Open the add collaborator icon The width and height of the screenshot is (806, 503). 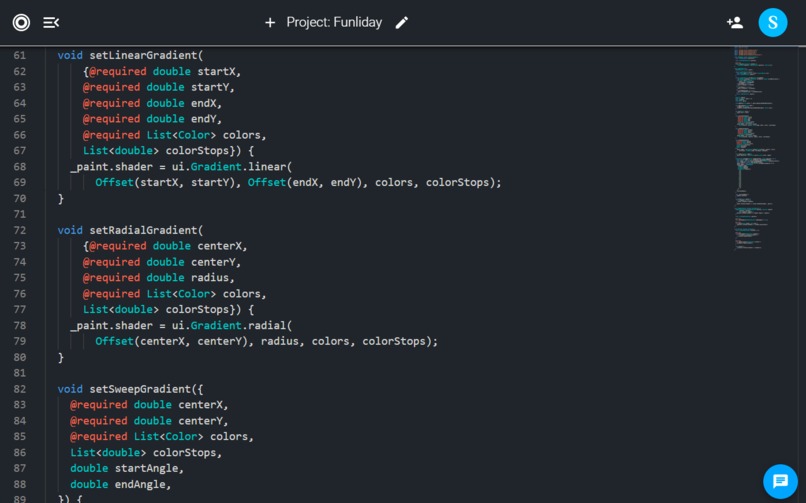point(735,23)
